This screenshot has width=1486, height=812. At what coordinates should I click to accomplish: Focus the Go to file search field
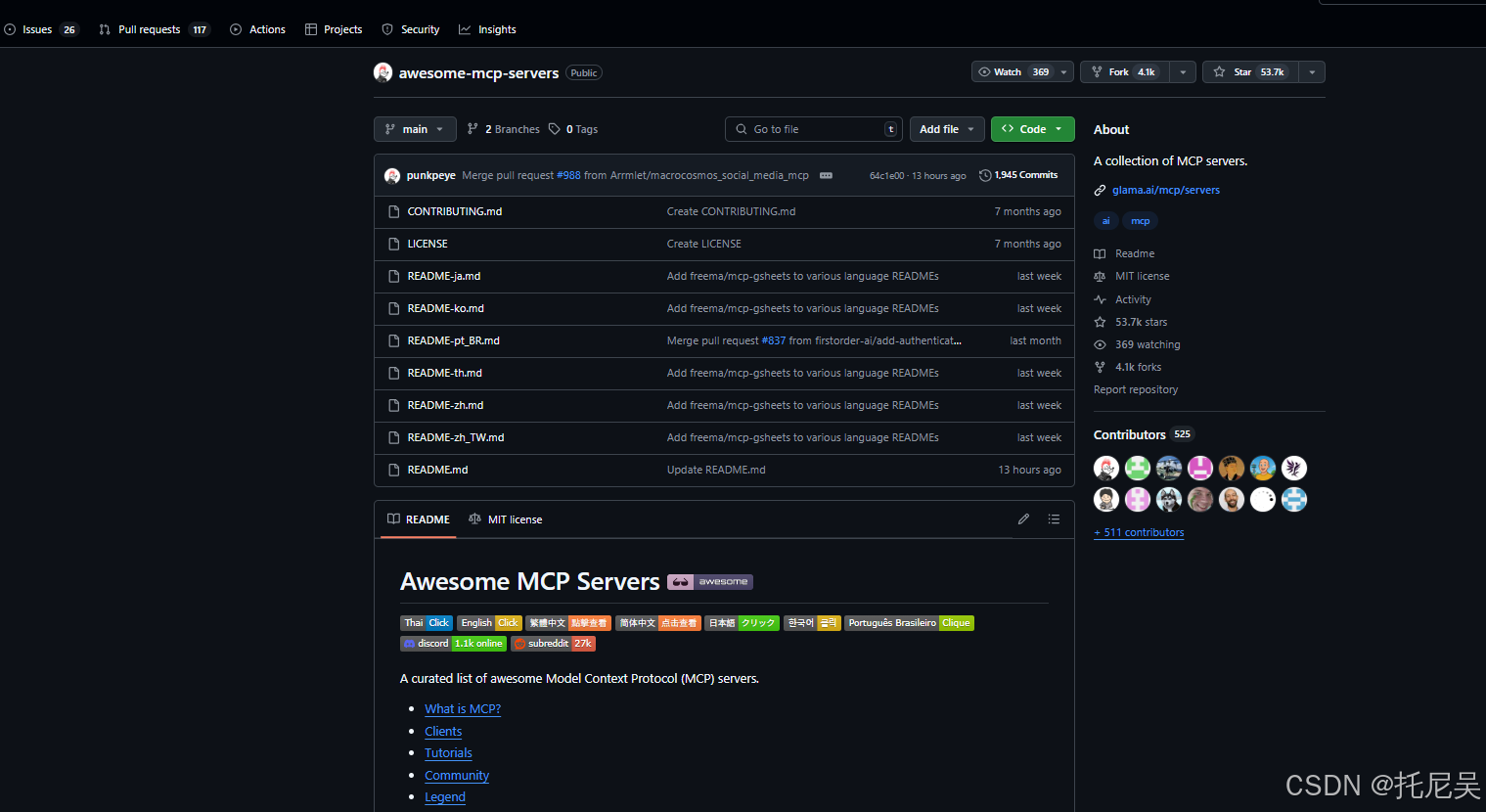pos(814,129)
